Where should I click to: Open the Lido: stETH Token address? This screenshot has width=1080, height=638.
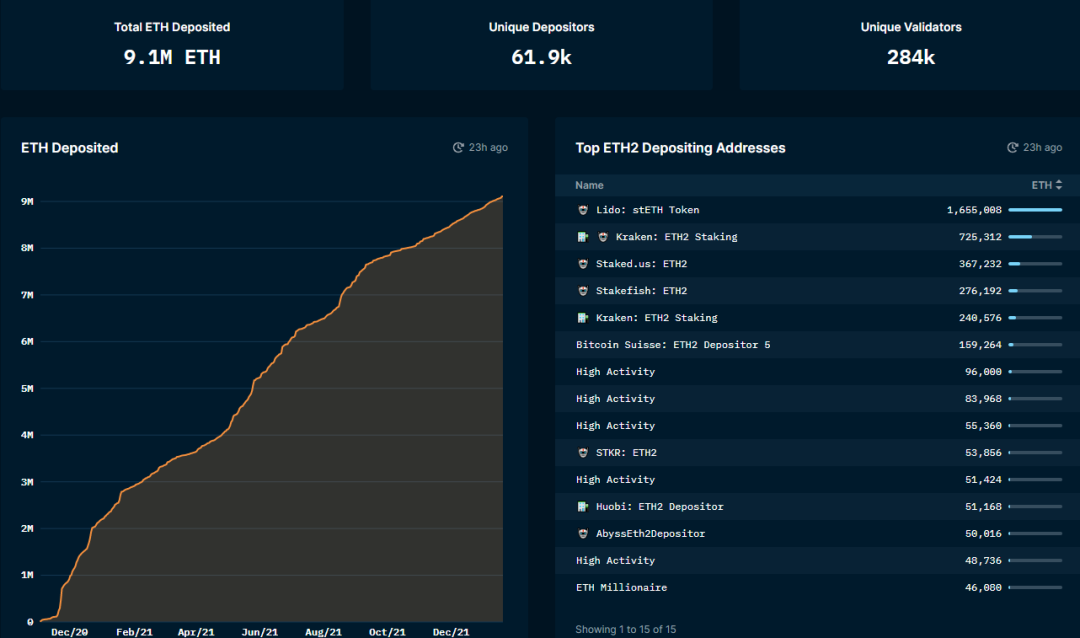pos(647,210)
